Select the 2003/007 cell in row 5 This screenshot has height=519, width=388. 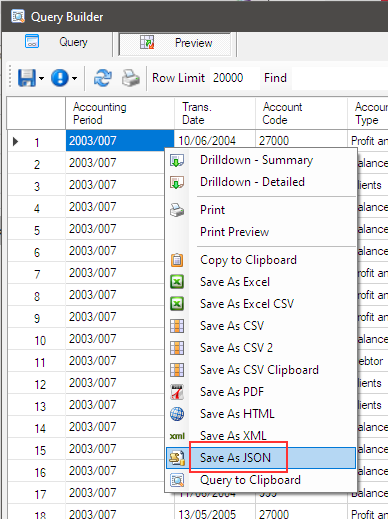[x=115, y=229]
